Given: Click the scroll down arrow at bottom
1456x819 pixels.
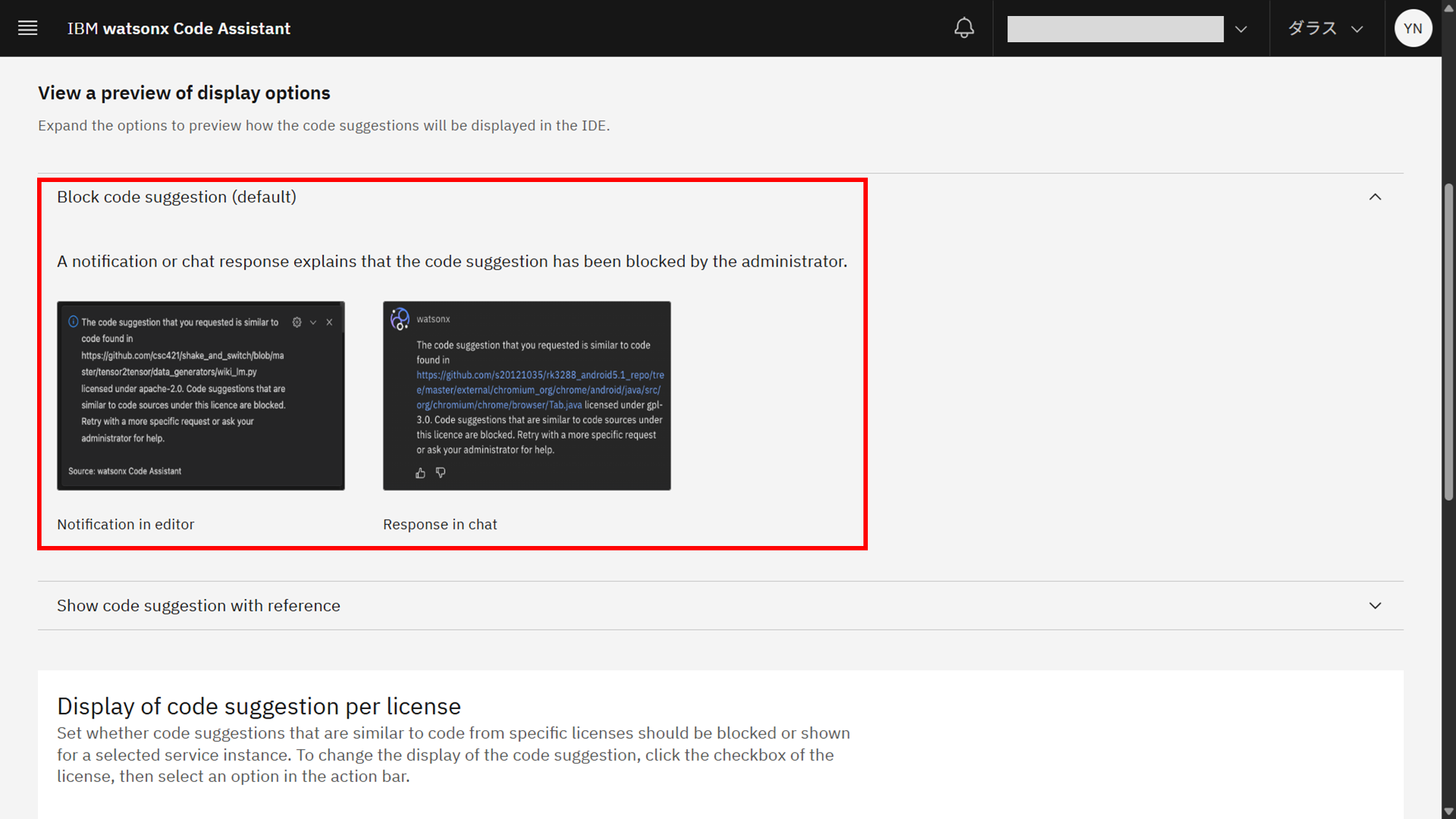Looking at the screenshot, I should click(x=1449, y=811).
